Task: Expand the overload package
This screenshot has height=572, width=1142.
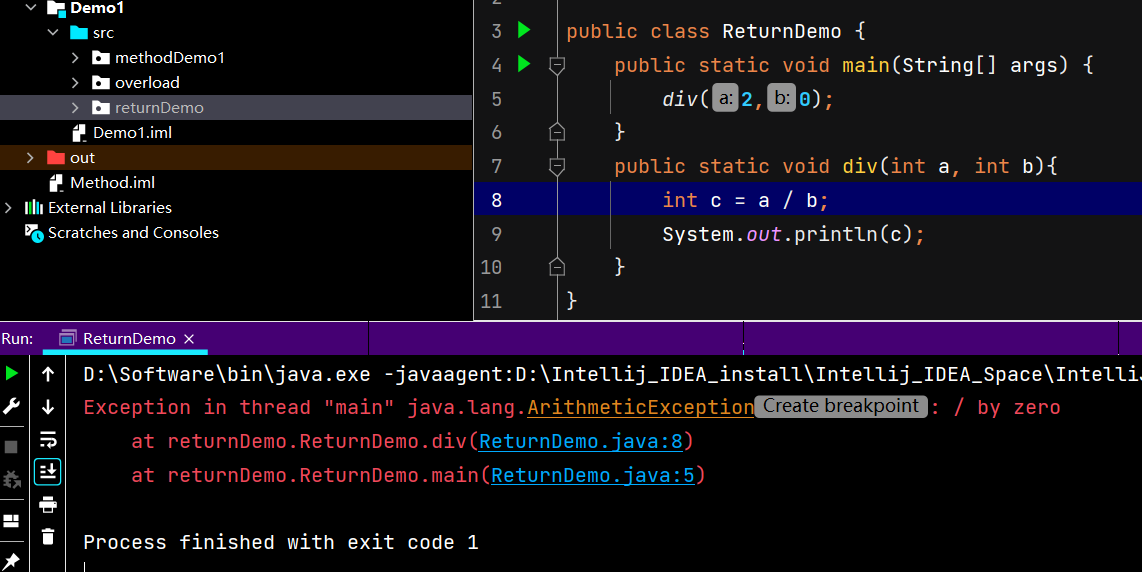Action: point(76,83)
